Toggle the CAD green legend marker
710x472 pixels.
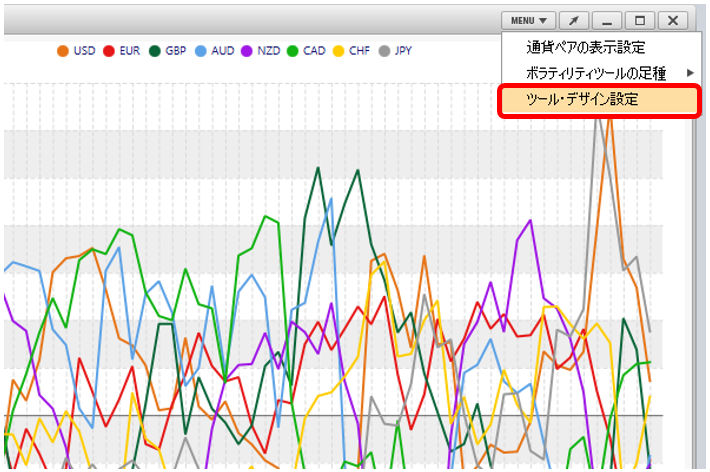(293, 51)
